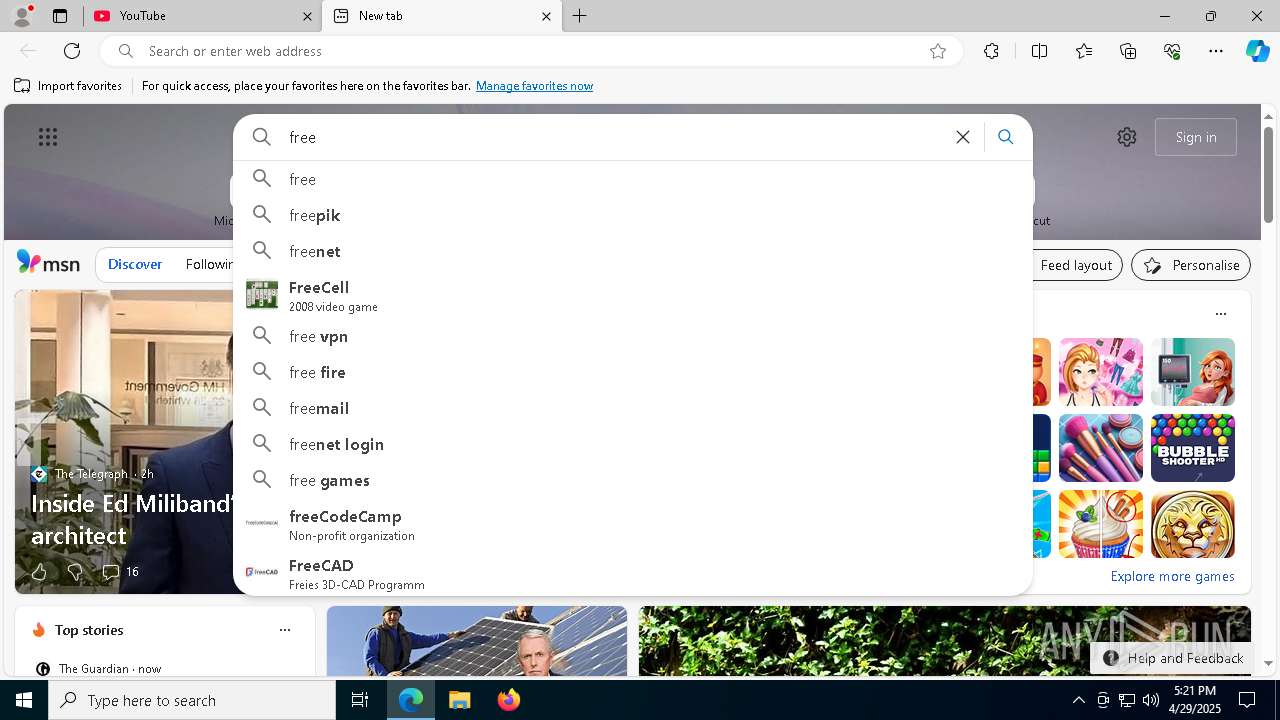The height and width of the screenshot is (720, 1280).
Task: Select the 'freemail' suggestion
Action: (633, 408)
